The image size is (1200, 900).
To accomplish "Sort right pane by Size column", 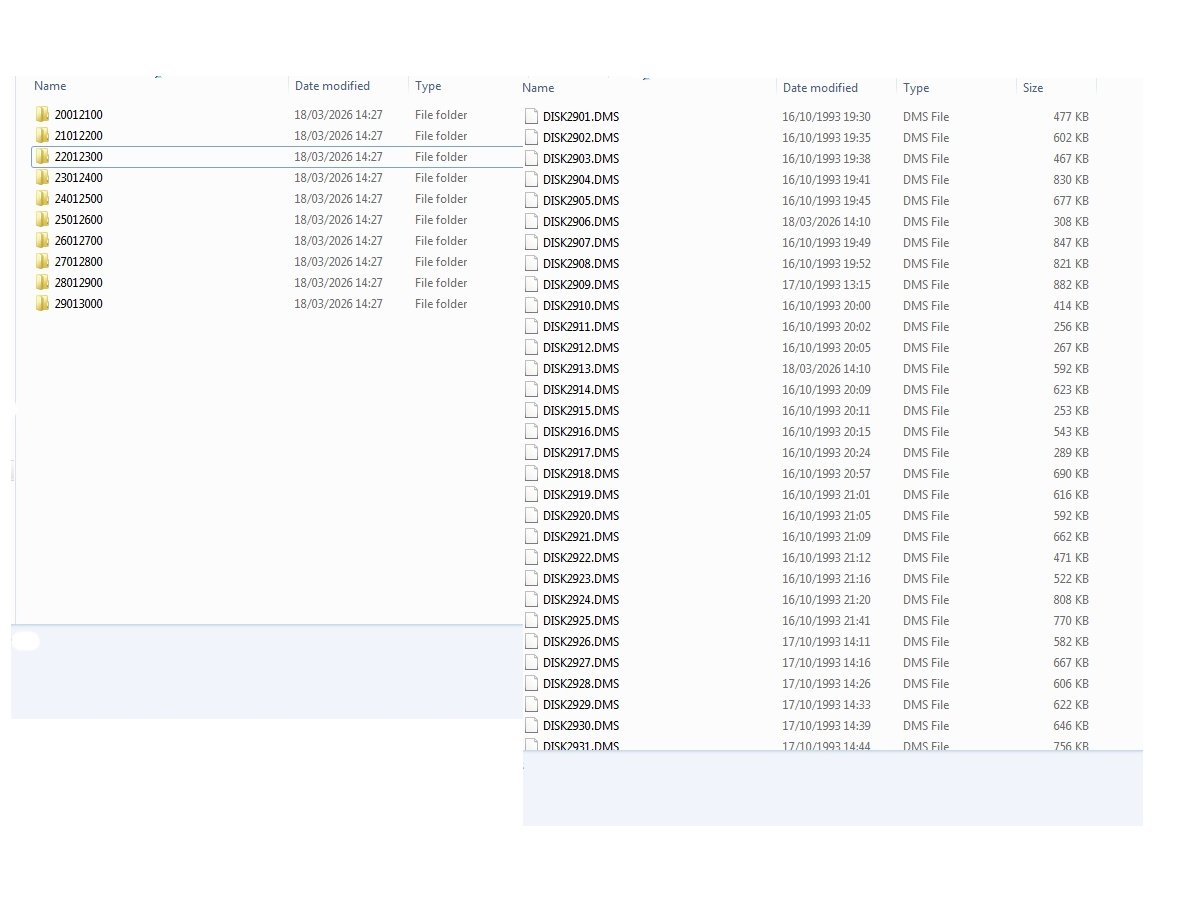I will (1033, 88).
